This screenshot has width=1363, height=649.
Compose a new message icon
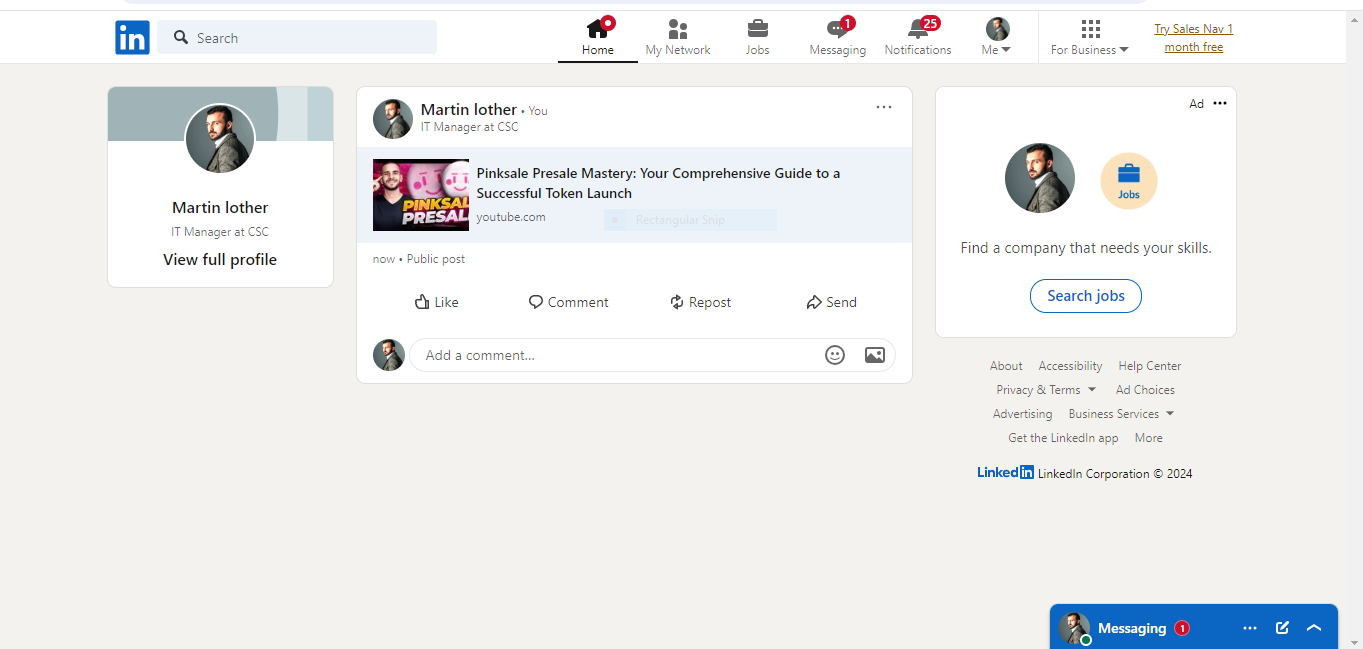[x=1282, y=628]
